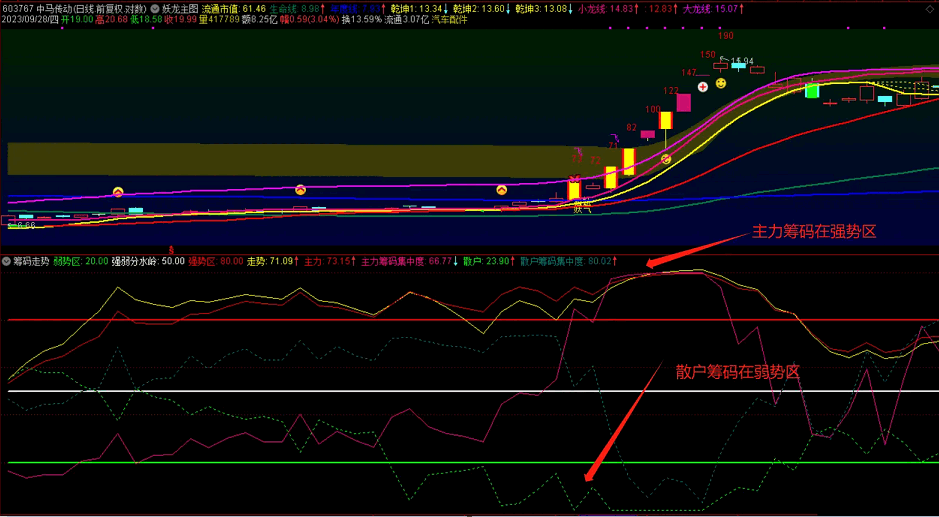Open the 筹码走势 indicator dropdown arrow

(7, 261)
